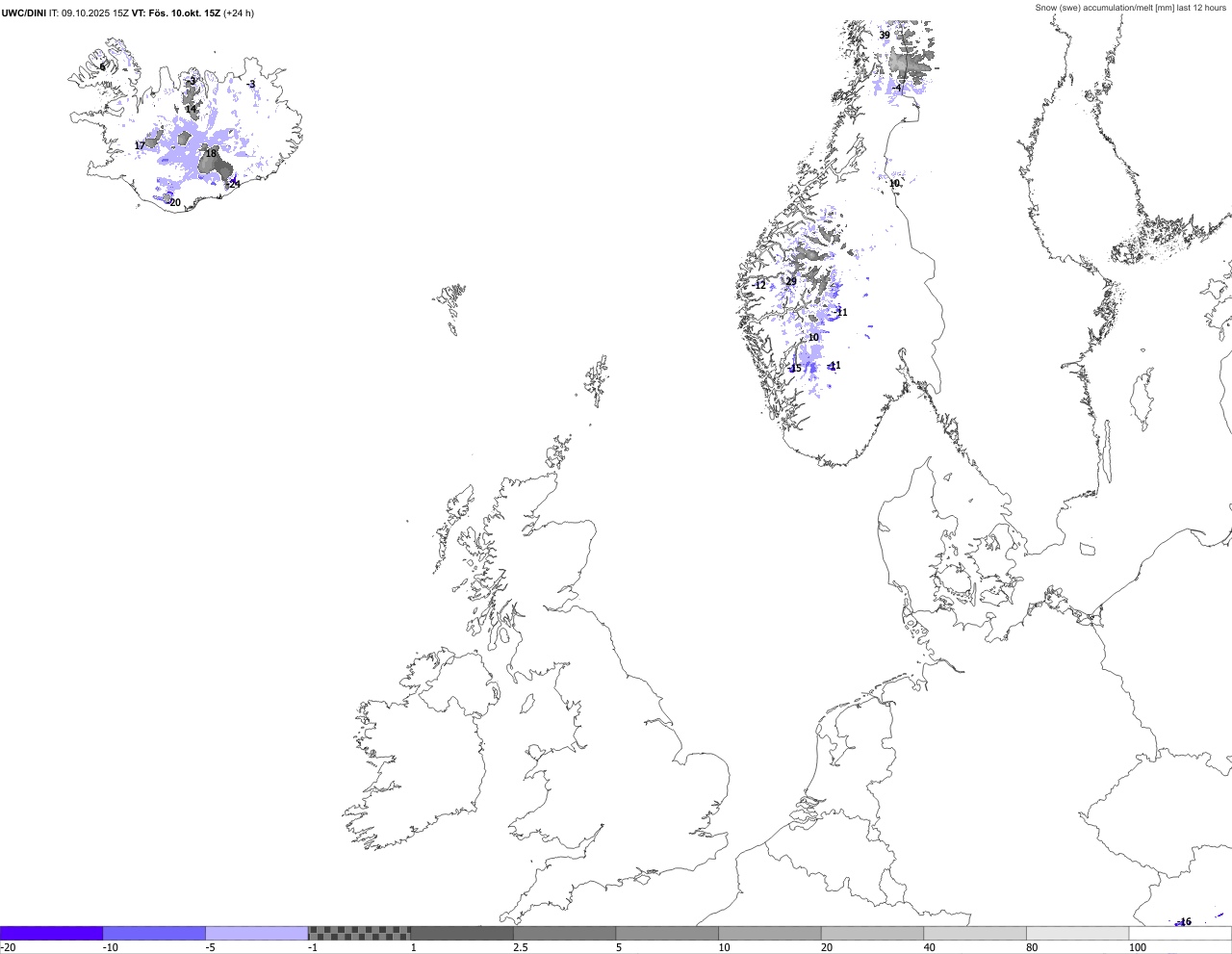Click the 20 tick label on the legend scale
1232x954 pixels.
coord(827,947)
